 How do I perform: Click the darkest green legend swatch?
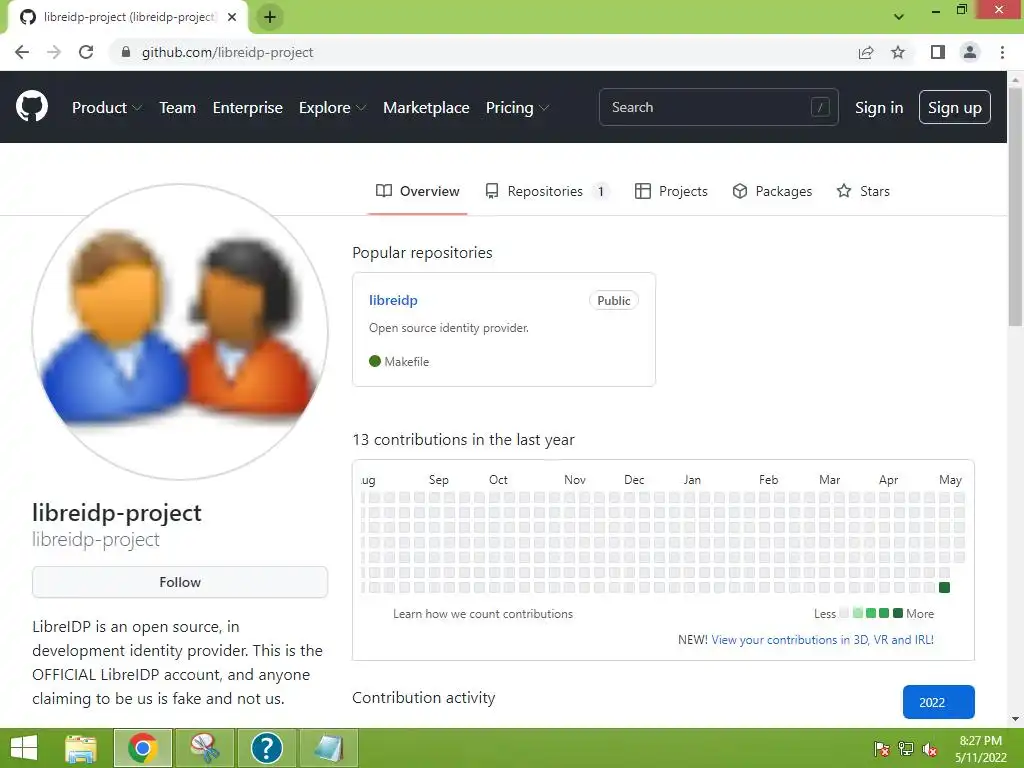point(898,613)
